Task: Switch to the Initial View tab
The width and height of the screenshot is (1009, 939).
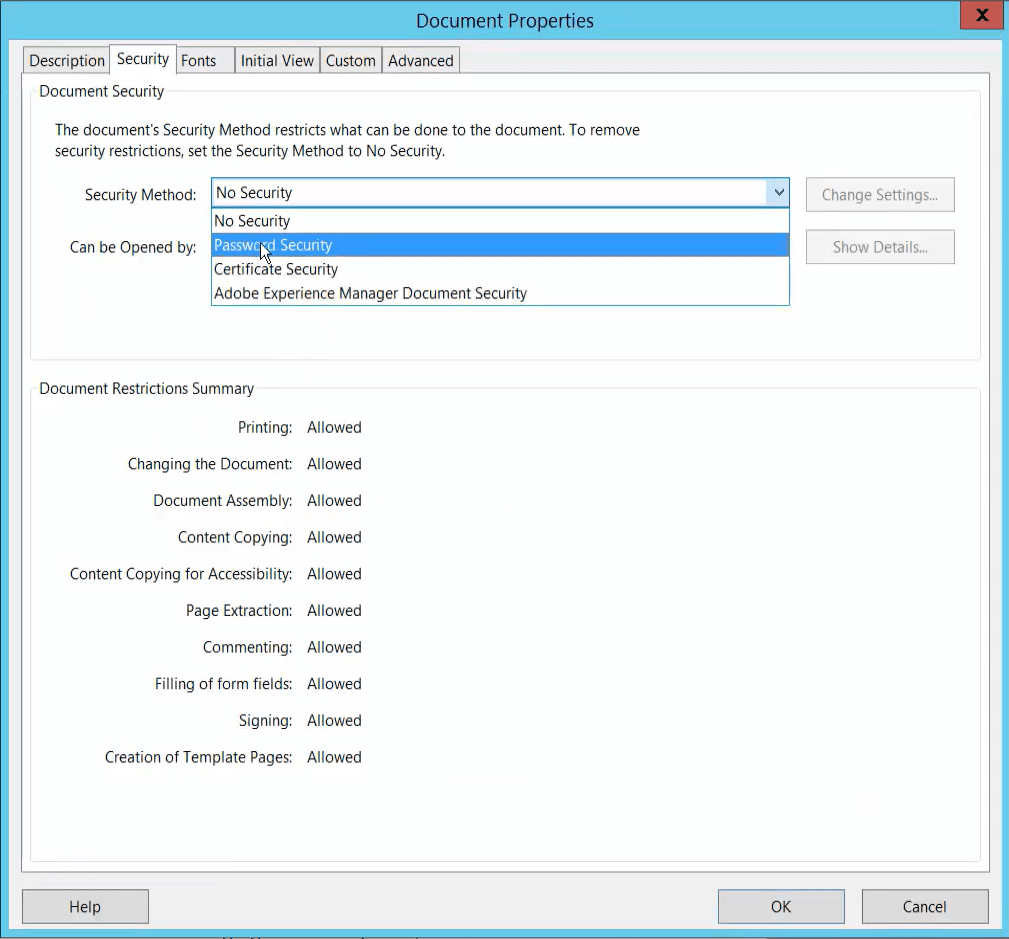Action: point(276,60)
